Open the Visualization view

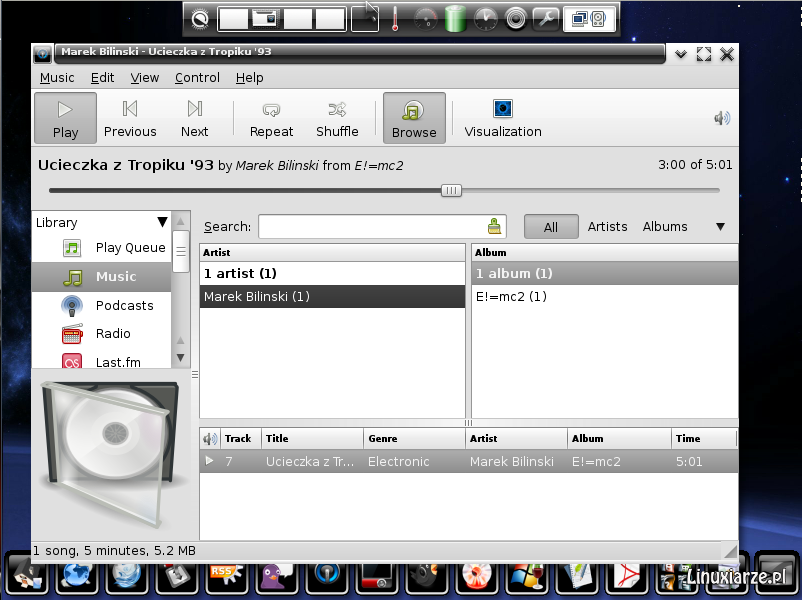pos(502,117)
